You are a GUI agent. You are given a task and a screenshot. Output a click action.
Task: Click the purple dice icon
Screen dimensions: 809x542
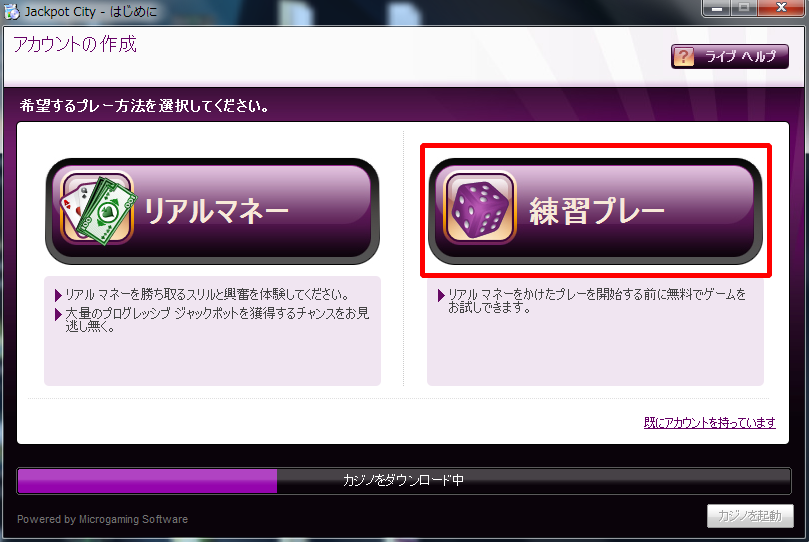point(479,208)
